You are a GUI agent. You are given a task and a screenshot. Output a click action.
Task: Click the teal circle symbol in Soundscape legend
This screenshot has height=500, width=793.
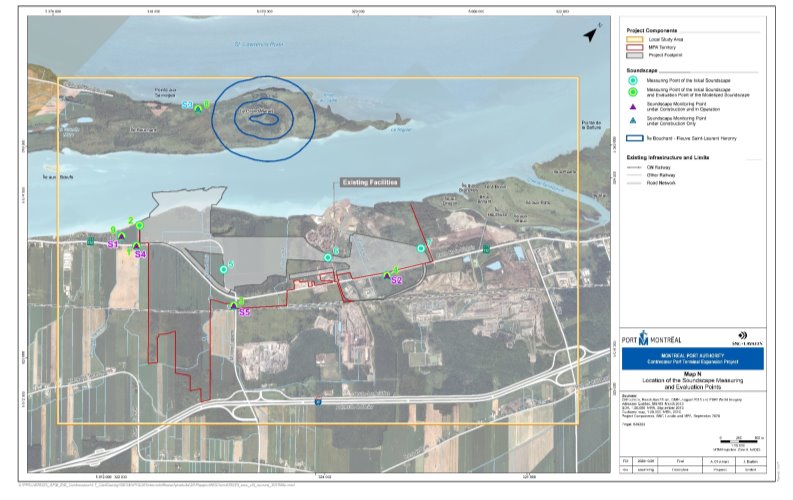(633, 80)
